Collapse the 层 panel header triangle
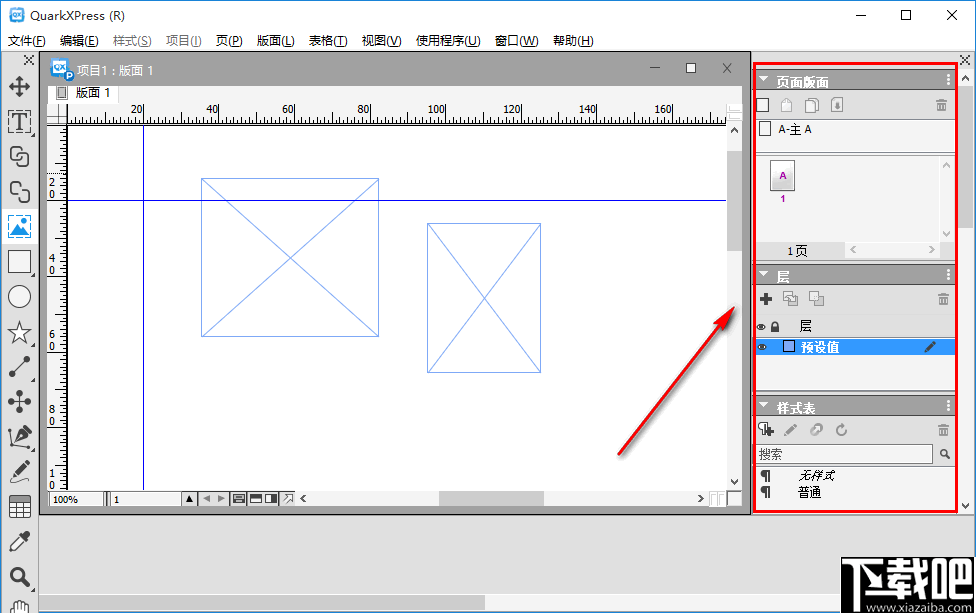This screenshot has width=976, height=613. [764, 273]
